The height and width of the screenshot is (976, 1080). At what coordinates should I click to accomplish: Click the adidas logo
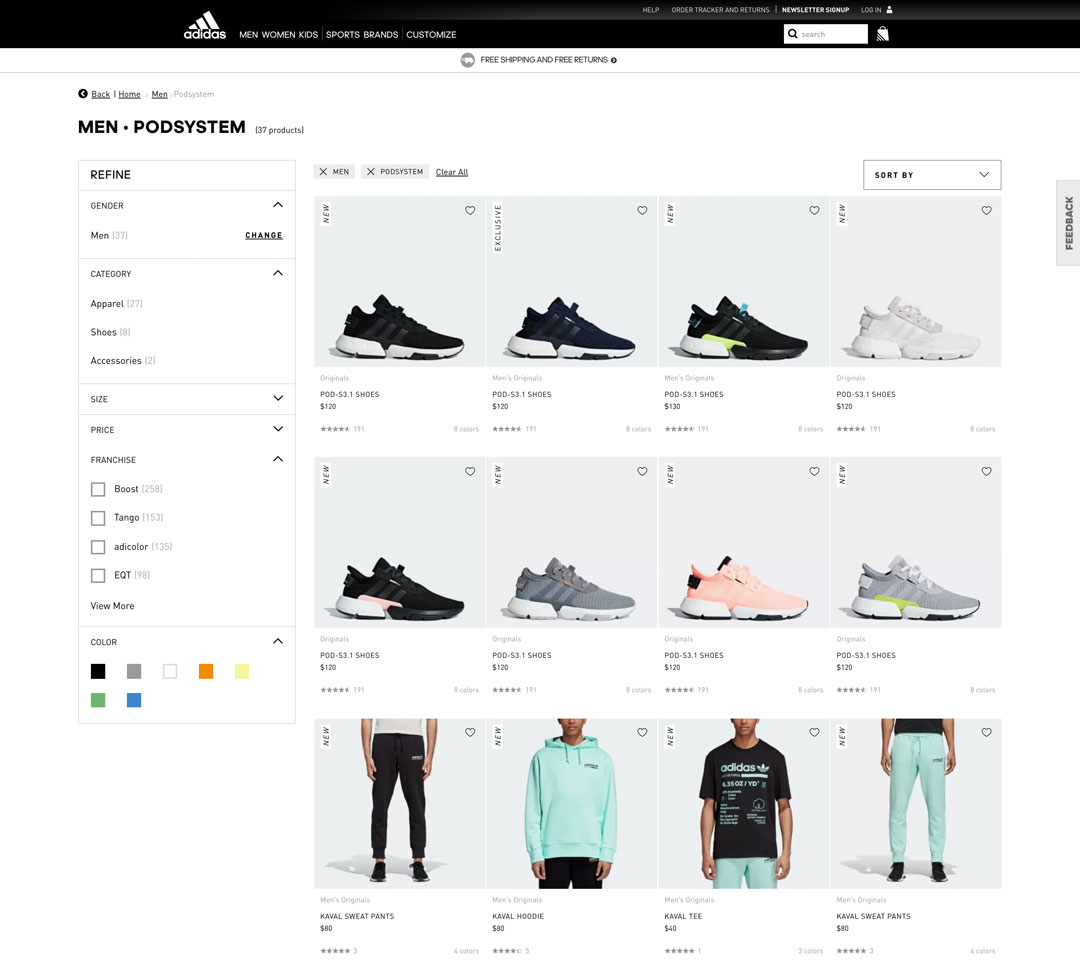tap(204, 24)
